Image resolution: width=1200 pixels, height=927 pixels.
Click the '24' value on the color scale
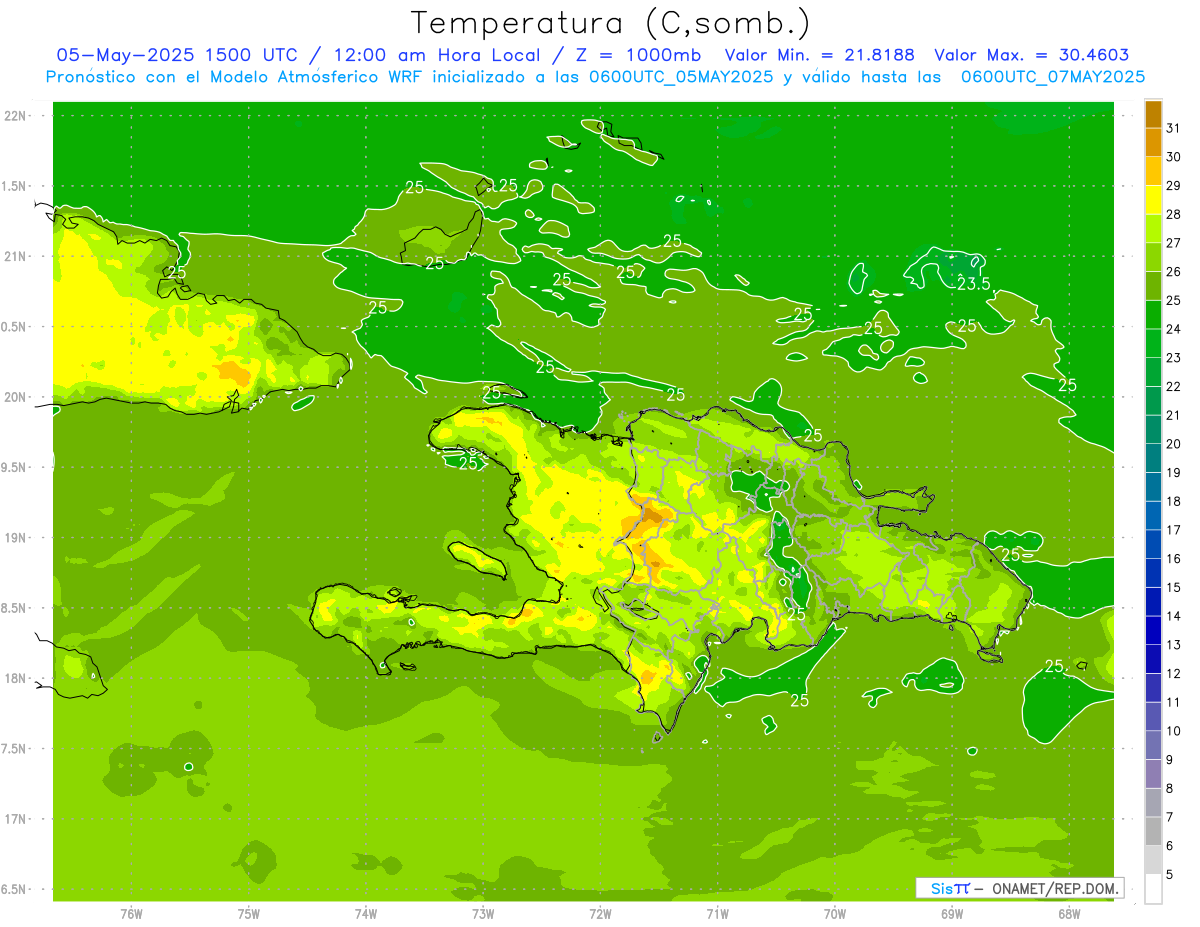(1174, 329)
